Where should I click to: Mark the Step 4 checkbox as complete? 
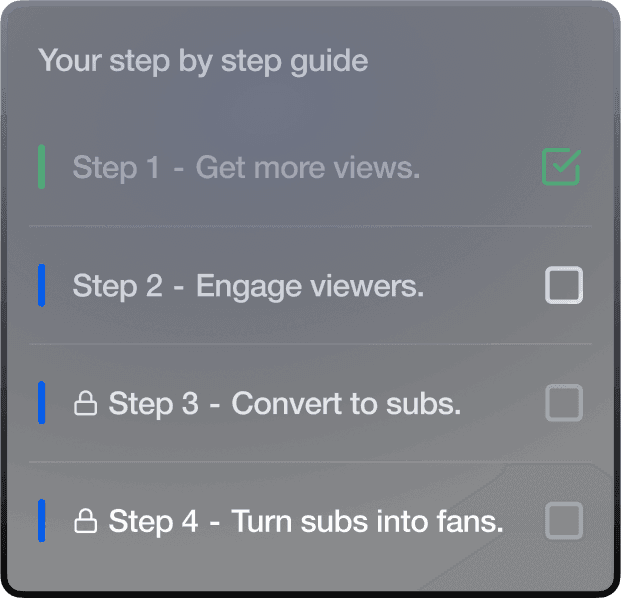(x=564, y=521)
